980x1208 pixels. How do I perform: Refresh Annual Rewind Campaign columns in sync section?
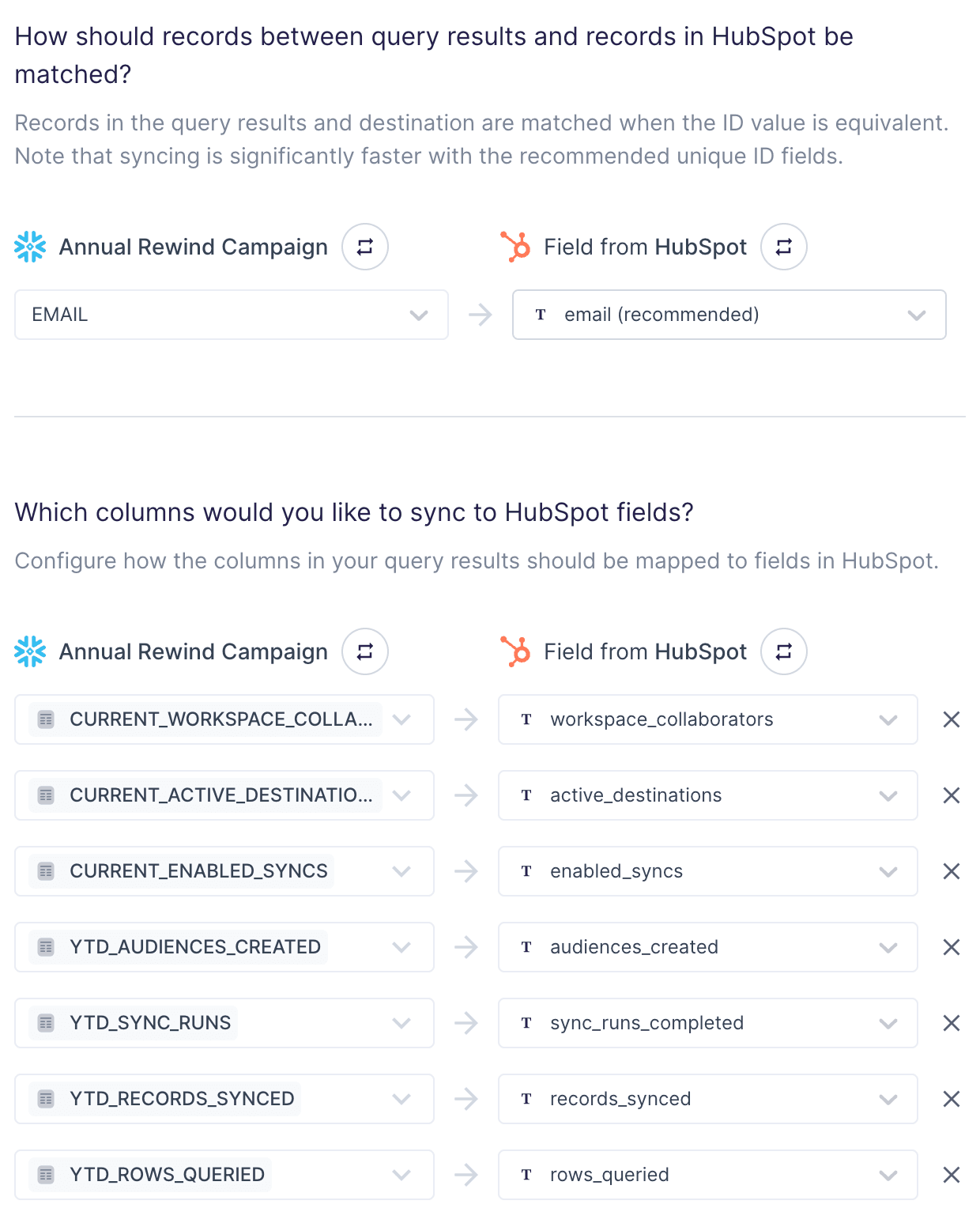point(364,651)
